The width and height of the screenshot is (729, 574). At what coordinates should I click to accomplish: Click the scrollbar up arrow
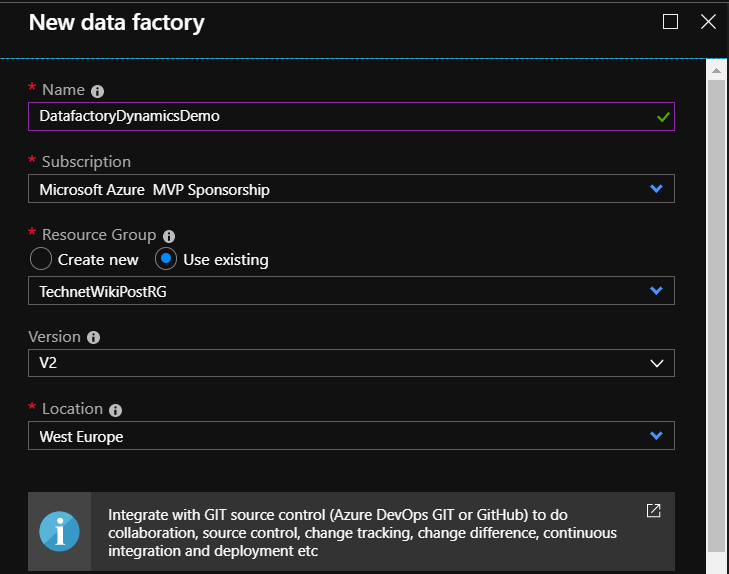point(716,71)
